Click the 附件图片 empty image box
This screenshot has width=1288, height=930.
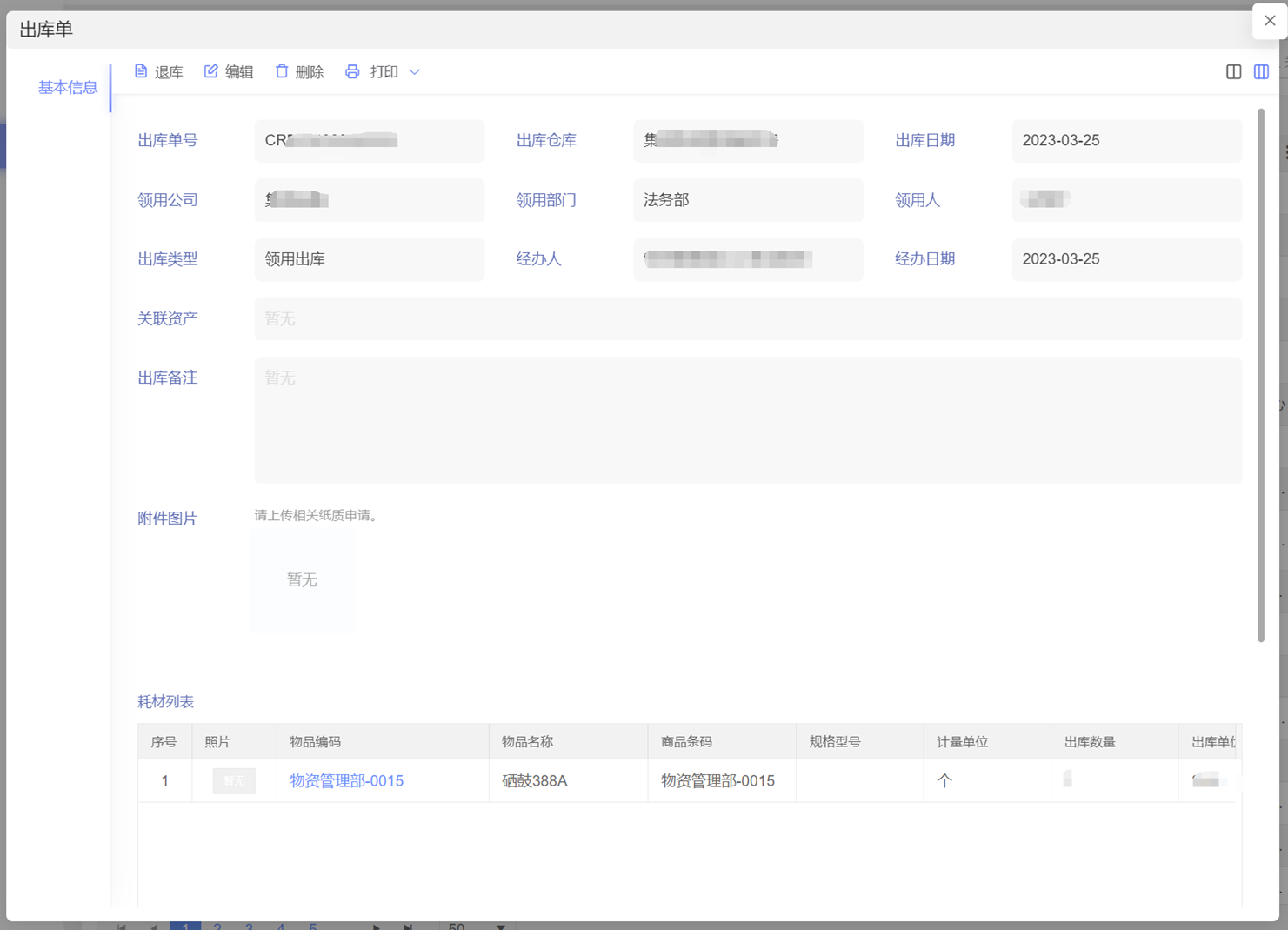[302, 579]
